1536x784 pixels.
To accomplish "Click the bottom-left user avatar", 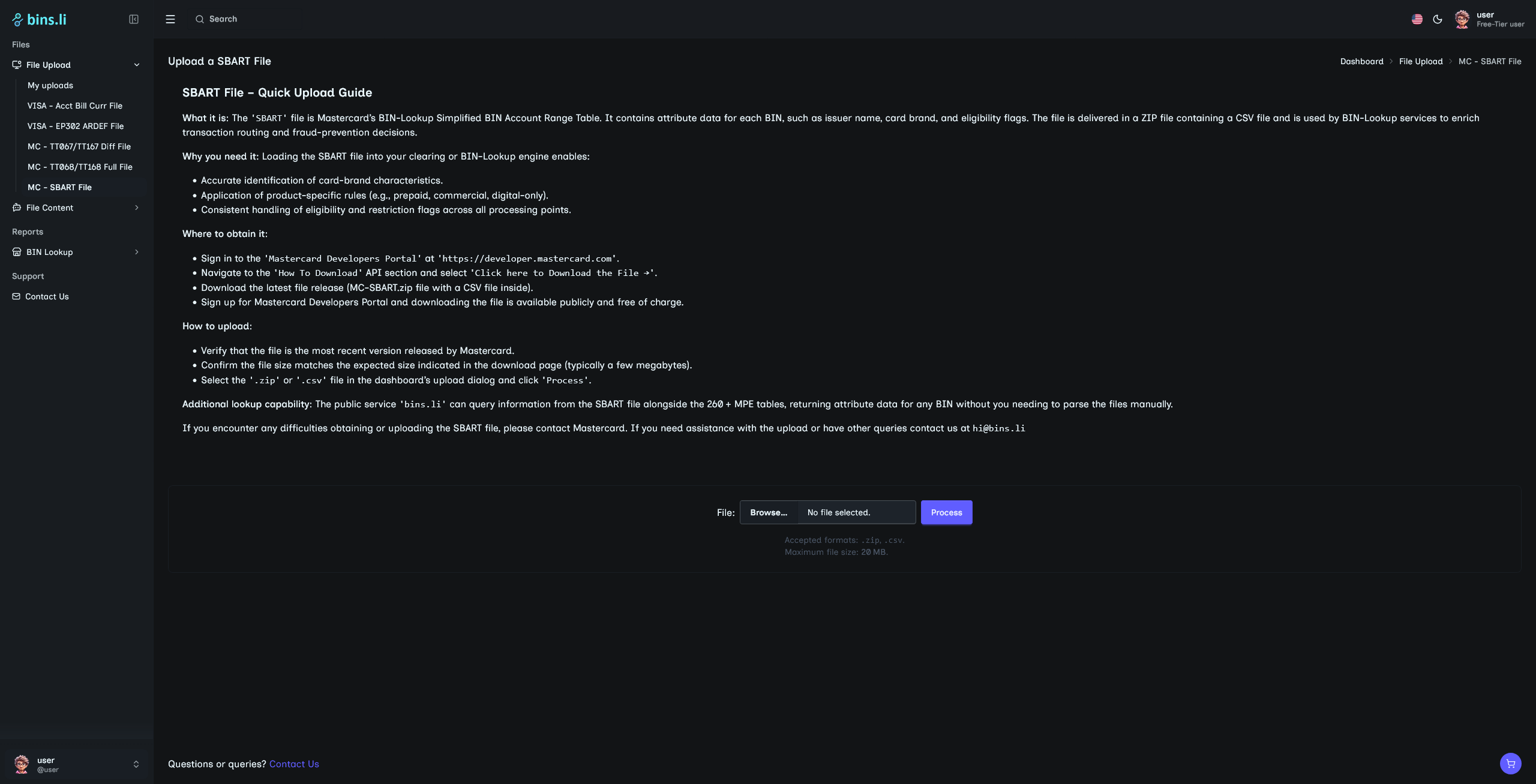I will click(22, 764).
